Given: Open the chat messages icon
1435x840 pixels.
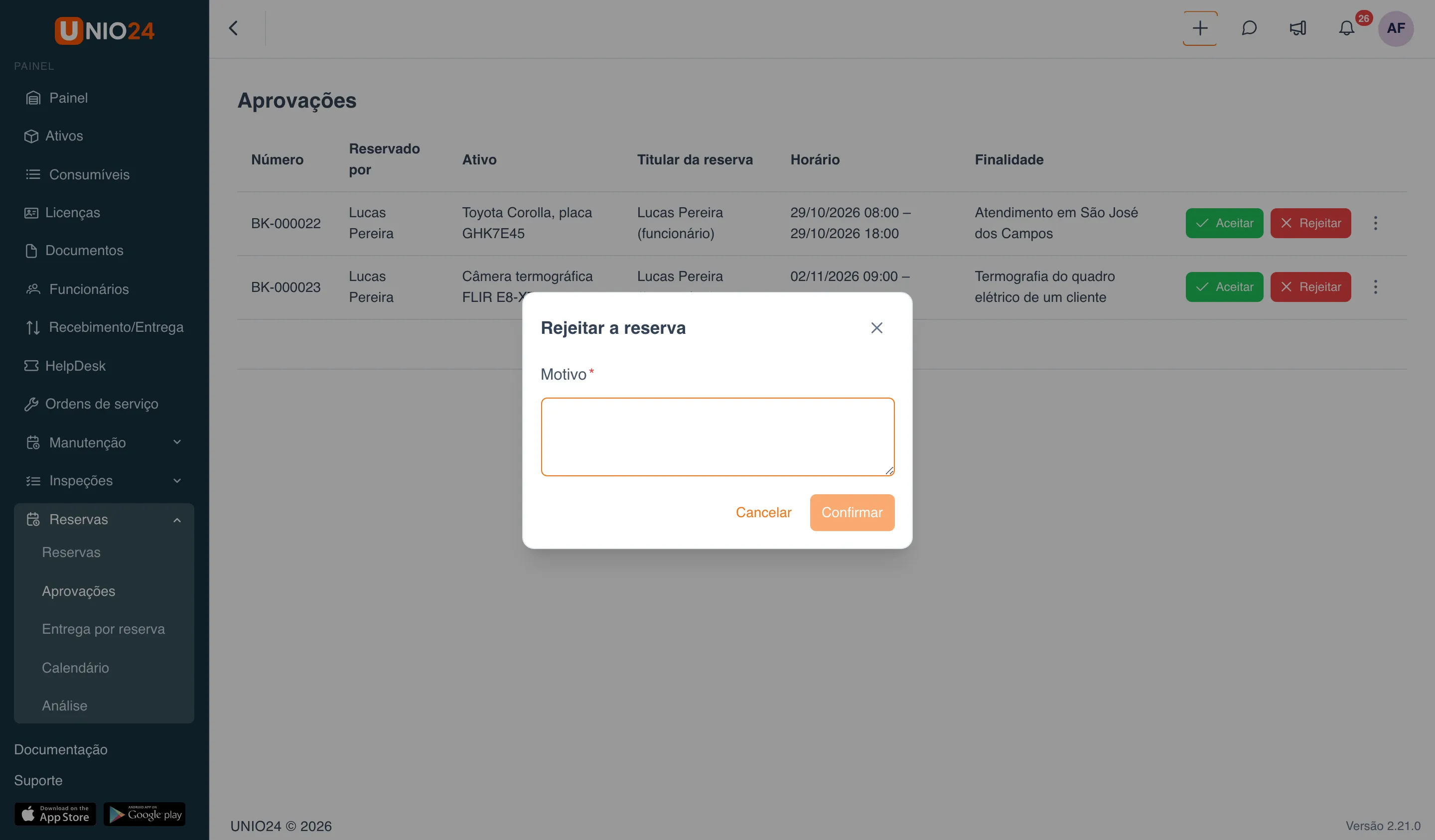Looking at the screenshot, I should [1249, 28].
